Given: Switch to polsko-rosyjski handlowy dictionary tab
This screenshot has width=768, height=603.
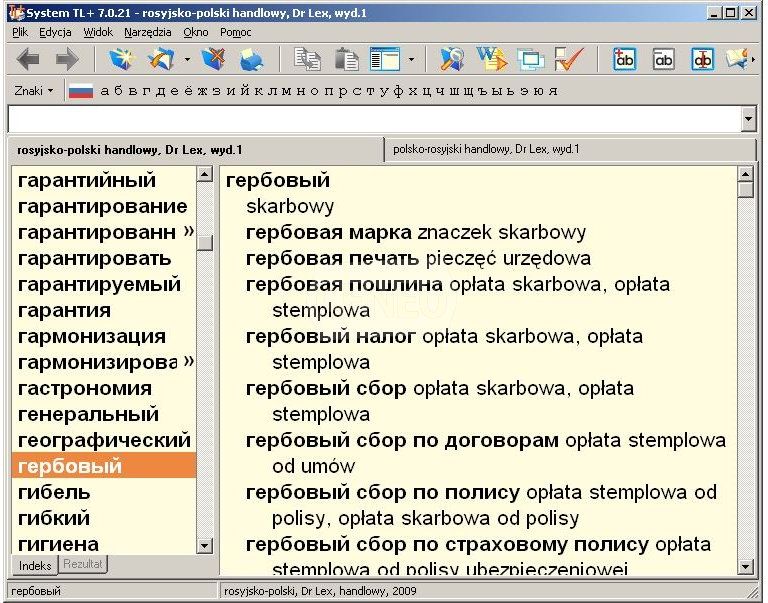Looking at the screenshot, I should pos(486,150).
